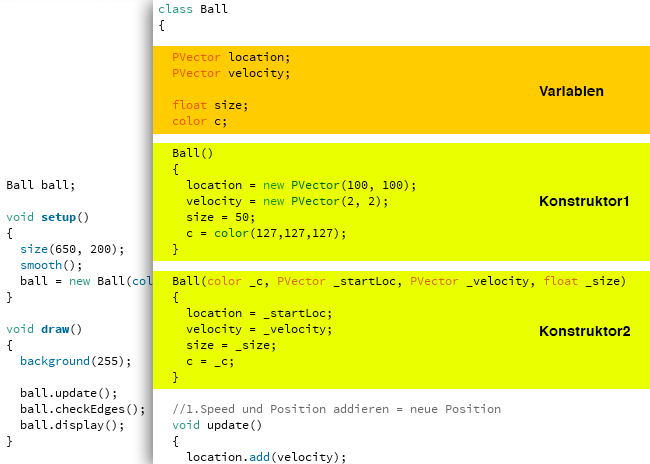Click the empty 'Ball()' constructor header
Viewport: 650px width, 464px height.
[x=192, y=153]
